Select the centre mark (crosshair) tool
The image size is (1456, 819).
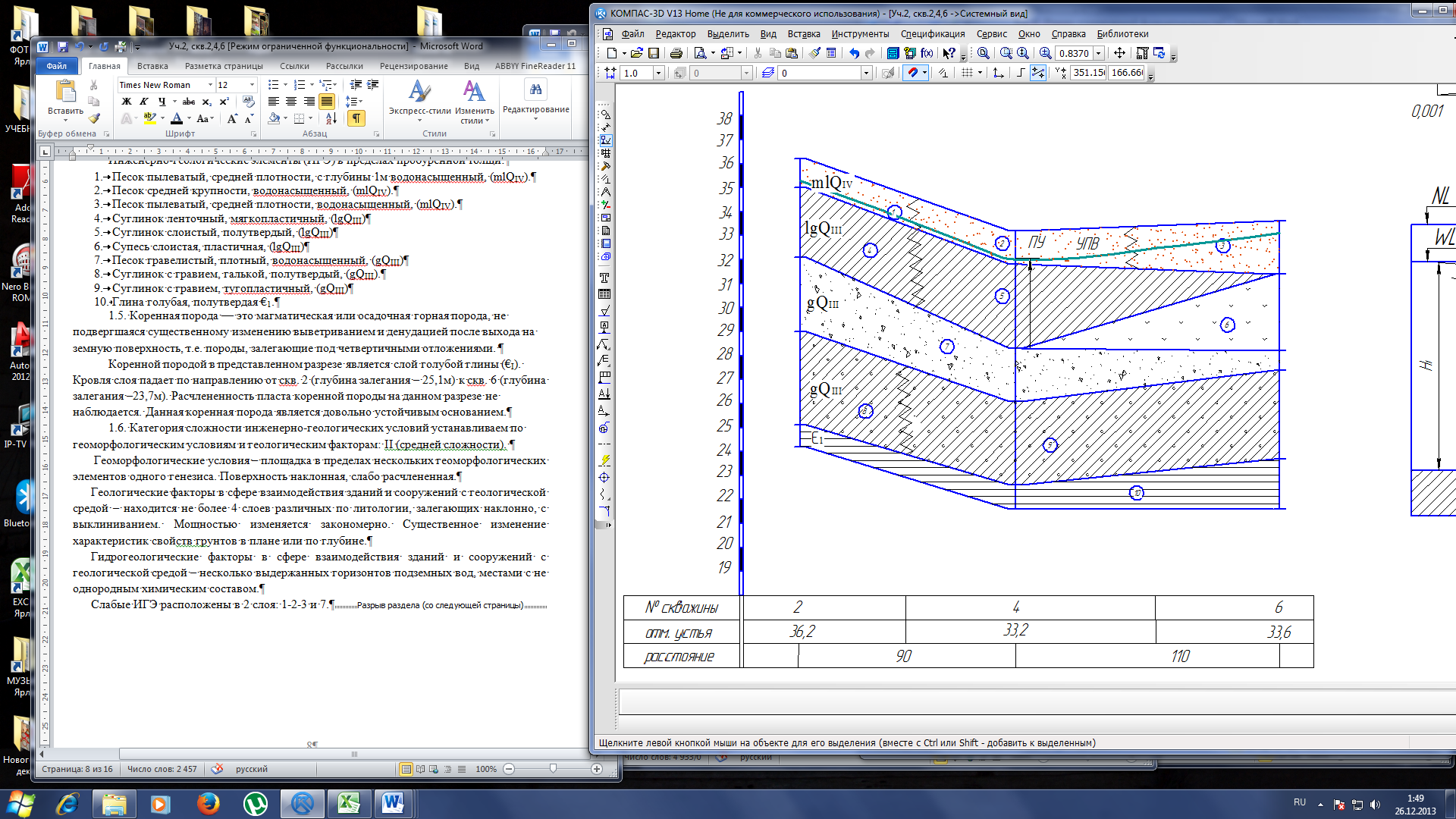(x=604, y=477)
